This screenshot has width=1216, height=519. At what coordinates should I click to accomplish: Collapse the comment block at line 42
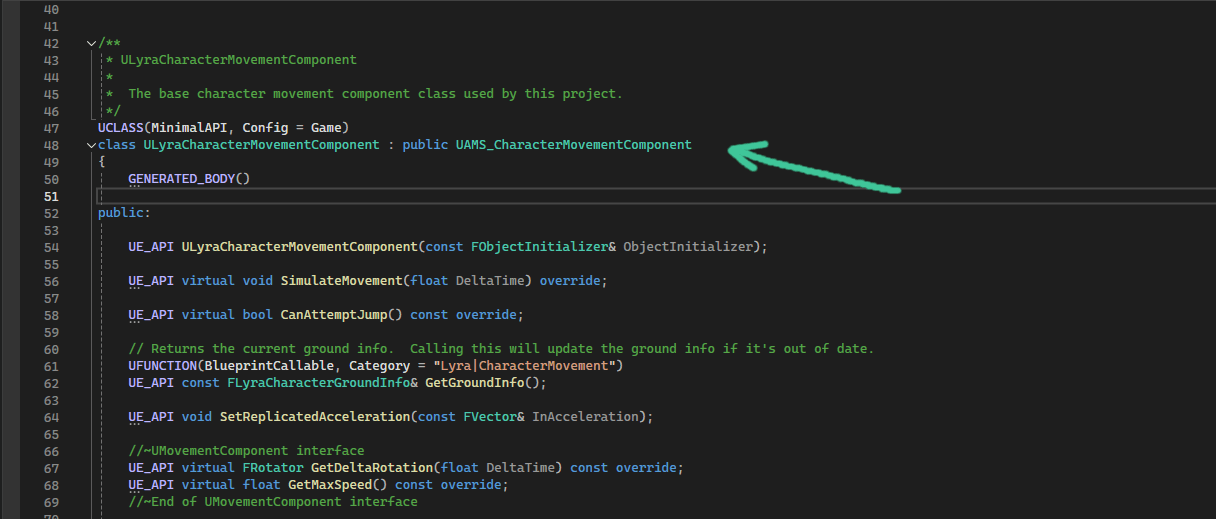92,43
